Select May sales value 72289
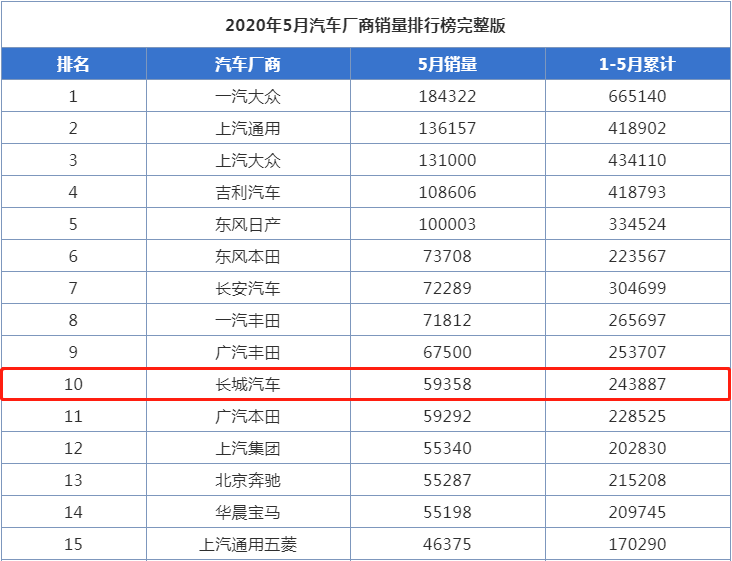Viewport: 732px width, 561px height. [x=448, y=288]
